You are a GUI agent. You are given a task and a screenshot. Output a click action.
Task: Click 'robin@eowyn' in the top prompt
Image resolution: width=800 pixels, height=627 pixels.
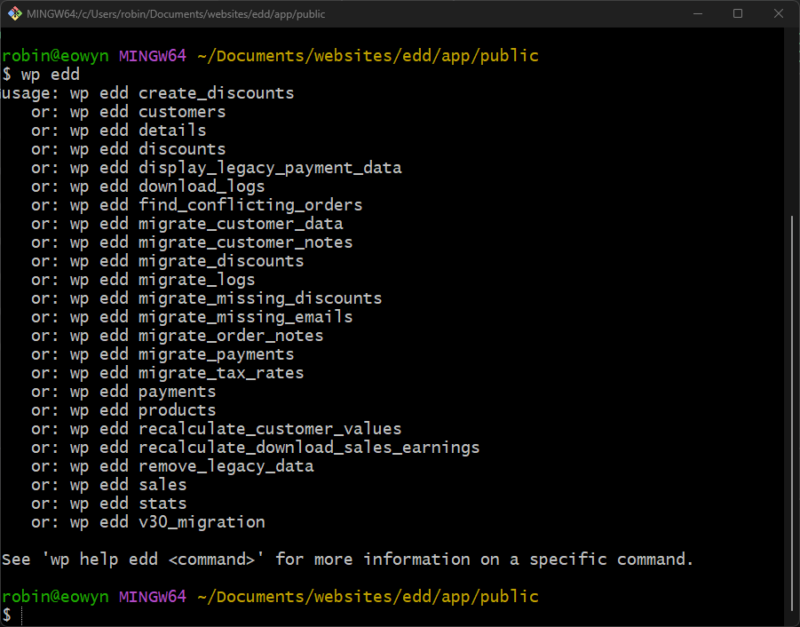click(55, 56)
